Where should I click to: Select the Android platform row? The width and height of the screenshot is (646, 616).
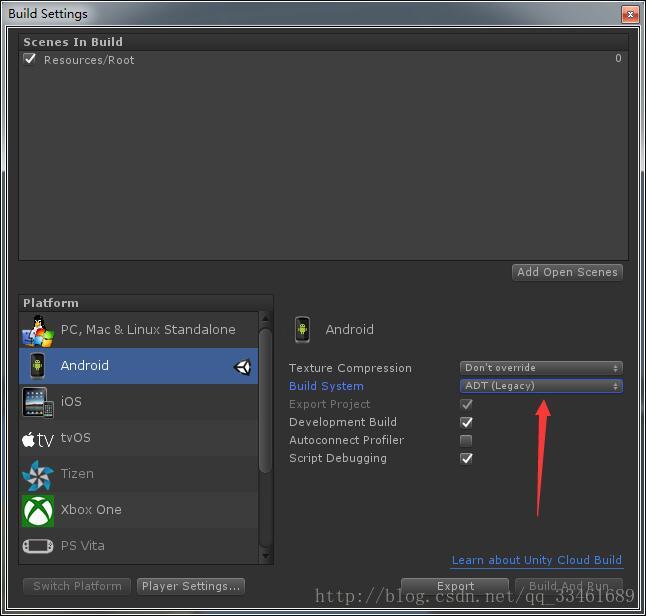[139, 366]
